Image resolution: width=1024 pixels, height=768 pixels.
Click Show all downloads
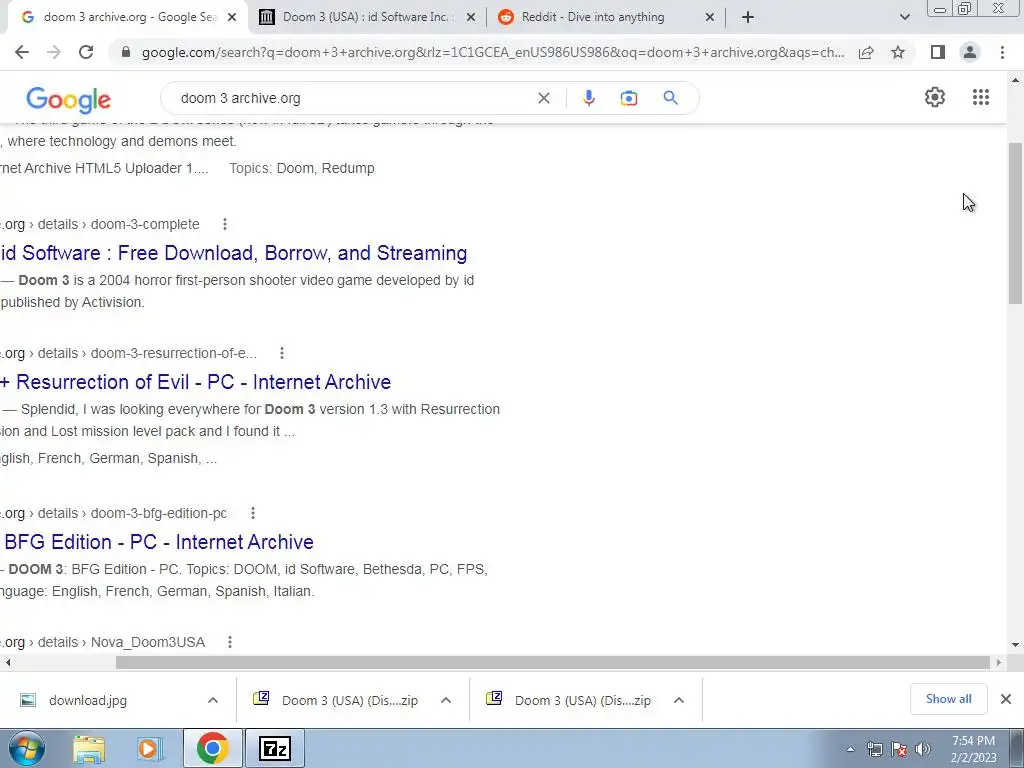(948, 699)
